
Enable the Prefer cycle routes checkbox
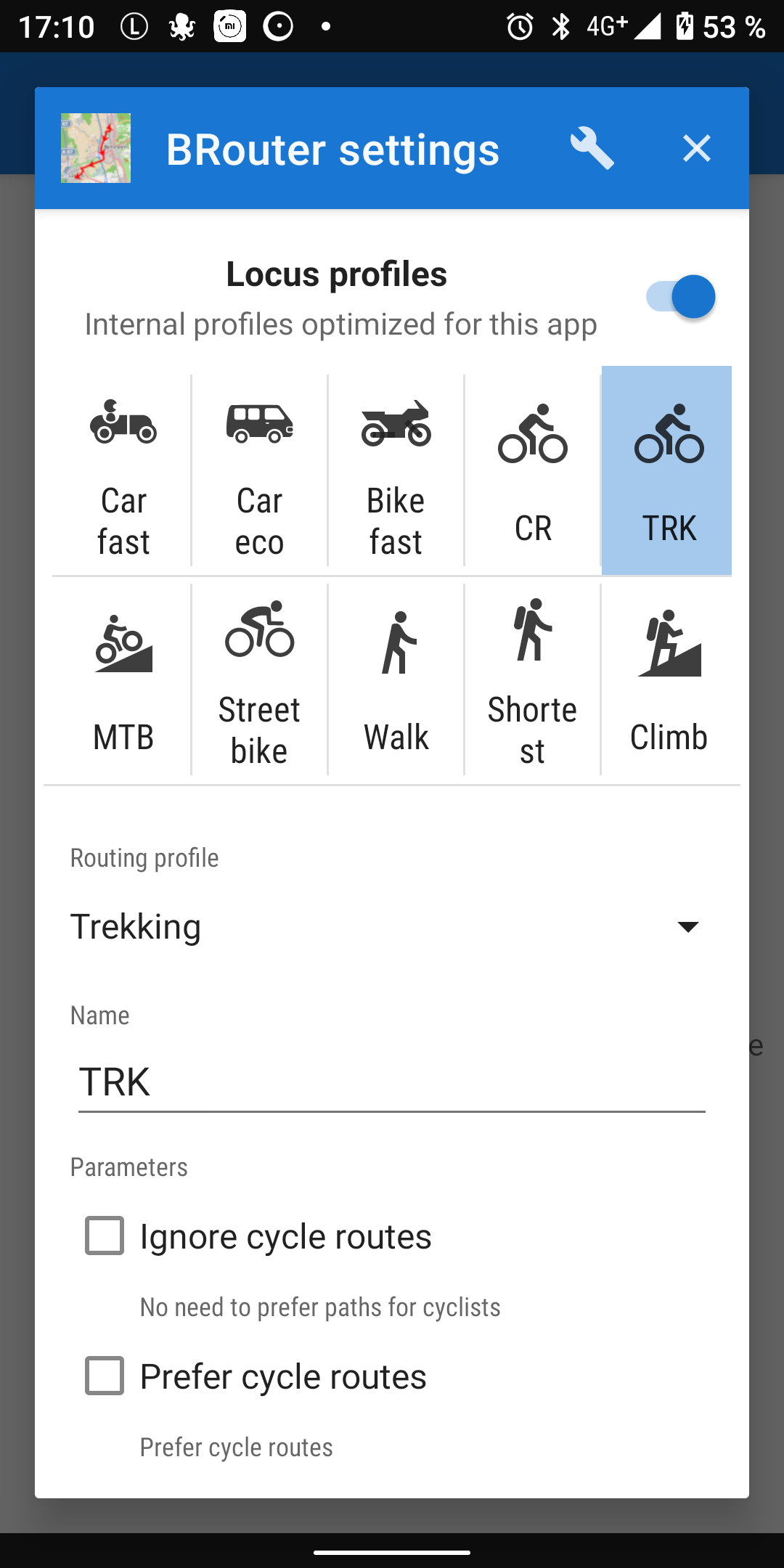point(105,1376)
